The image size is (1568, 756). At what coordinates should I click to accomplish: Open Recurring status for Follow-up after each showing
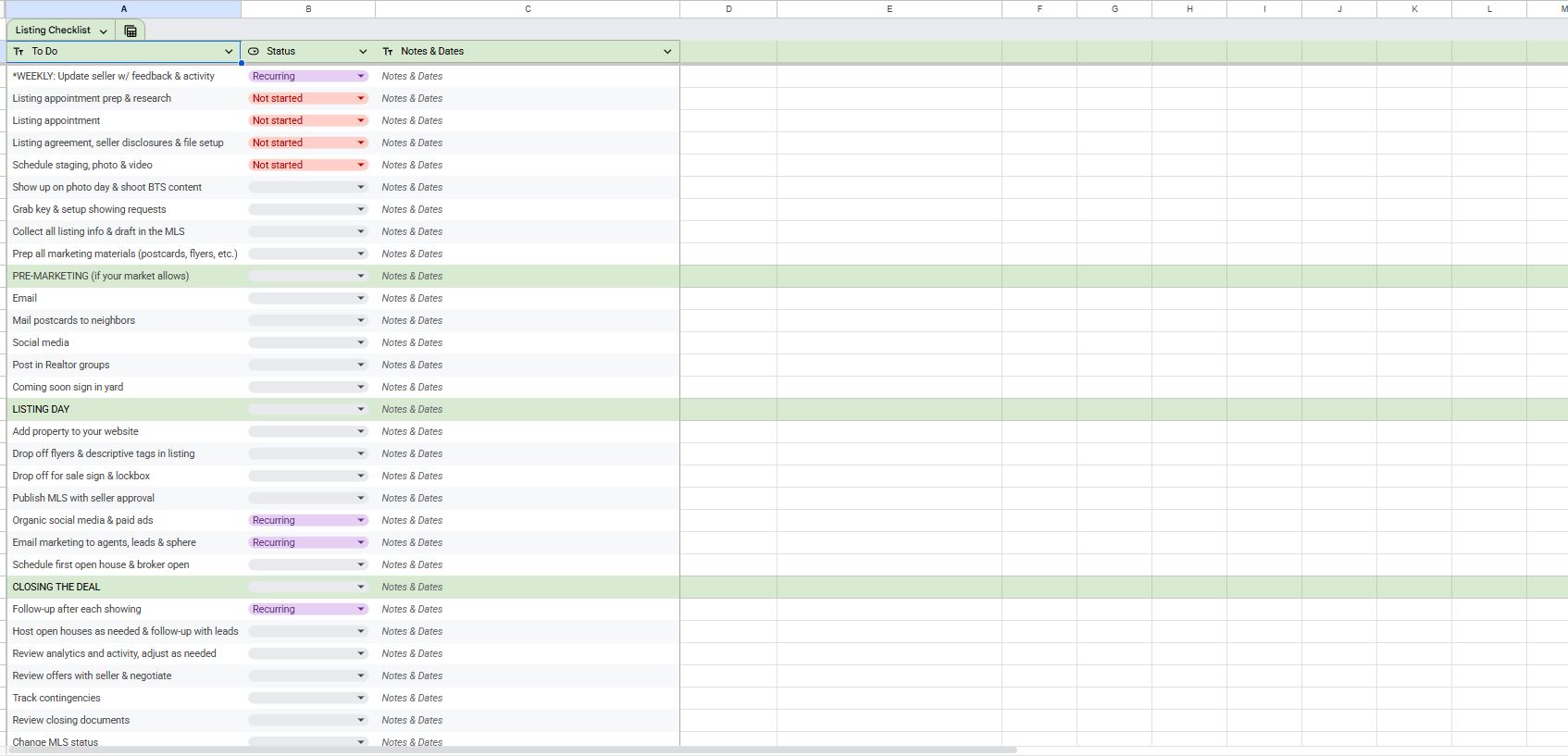tap(307, 609)
